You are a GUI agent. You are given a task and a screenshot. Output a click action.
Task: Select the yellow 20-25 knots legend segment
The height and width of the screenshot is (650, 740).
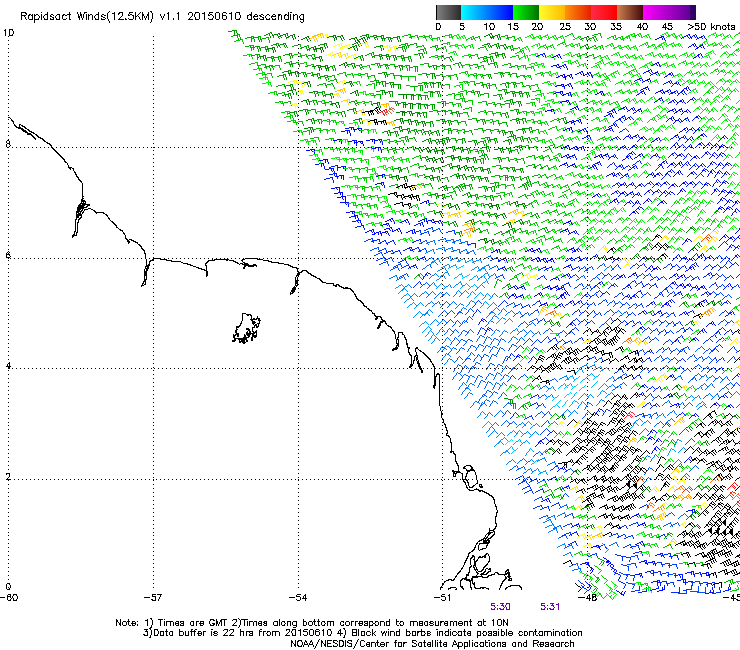552,12
